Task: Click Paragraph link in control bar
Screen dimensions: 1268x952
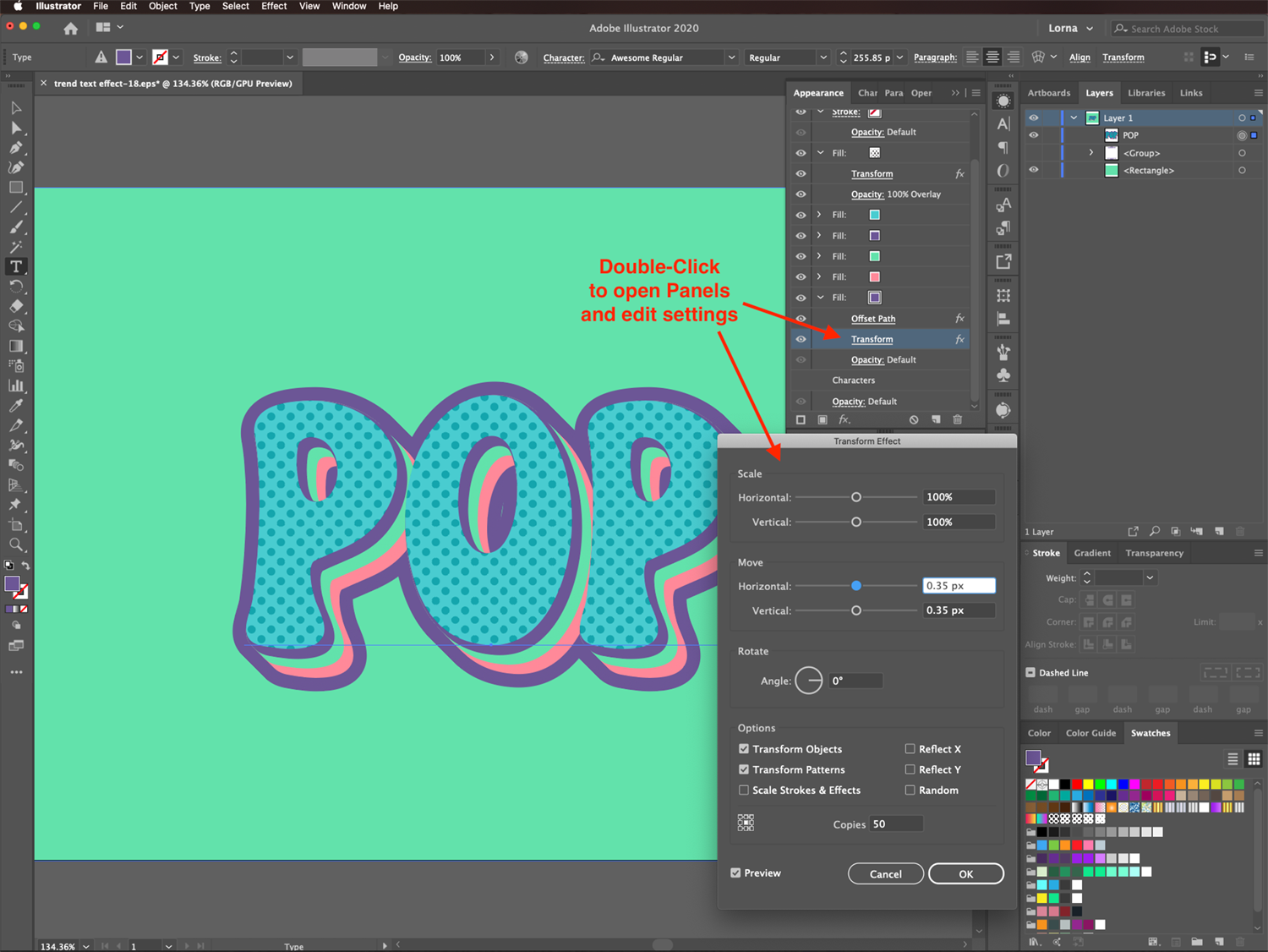Action: tap(935, 57)
